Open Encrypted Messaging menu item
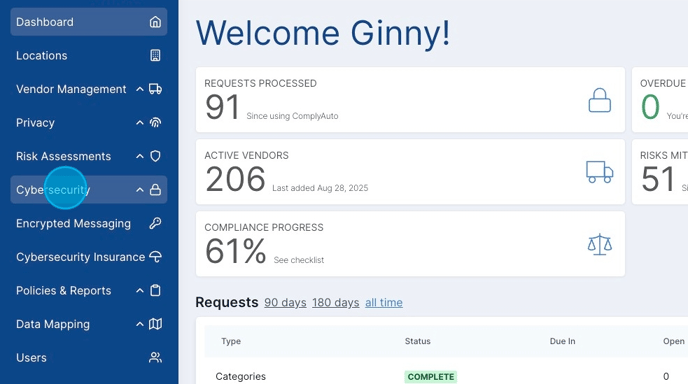This screenshot has height=384, width=688. [x=89, y=223]
